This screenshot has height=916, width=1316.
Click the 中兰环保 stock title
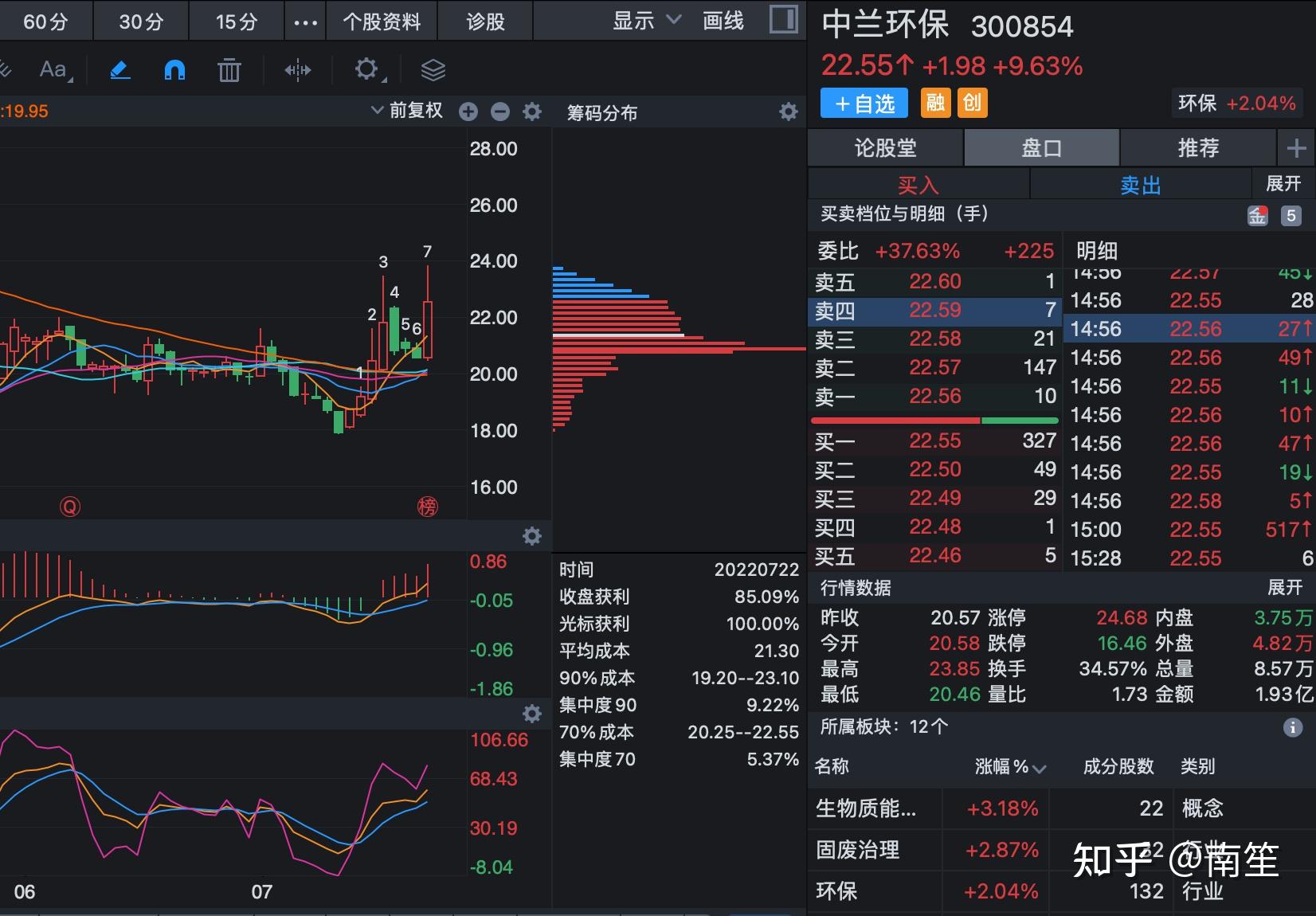[x=885, y=24]
